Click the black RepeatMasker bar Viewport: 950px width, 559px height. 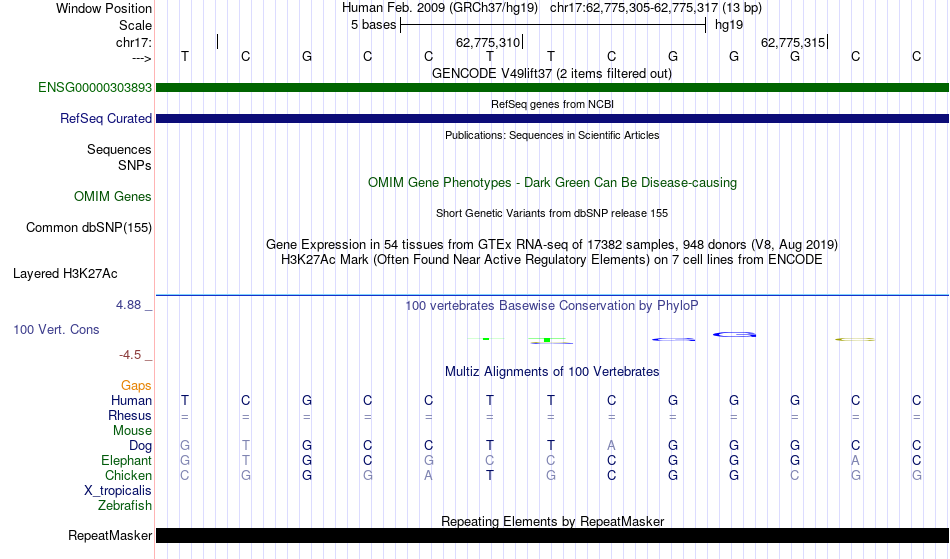(552, 535)
